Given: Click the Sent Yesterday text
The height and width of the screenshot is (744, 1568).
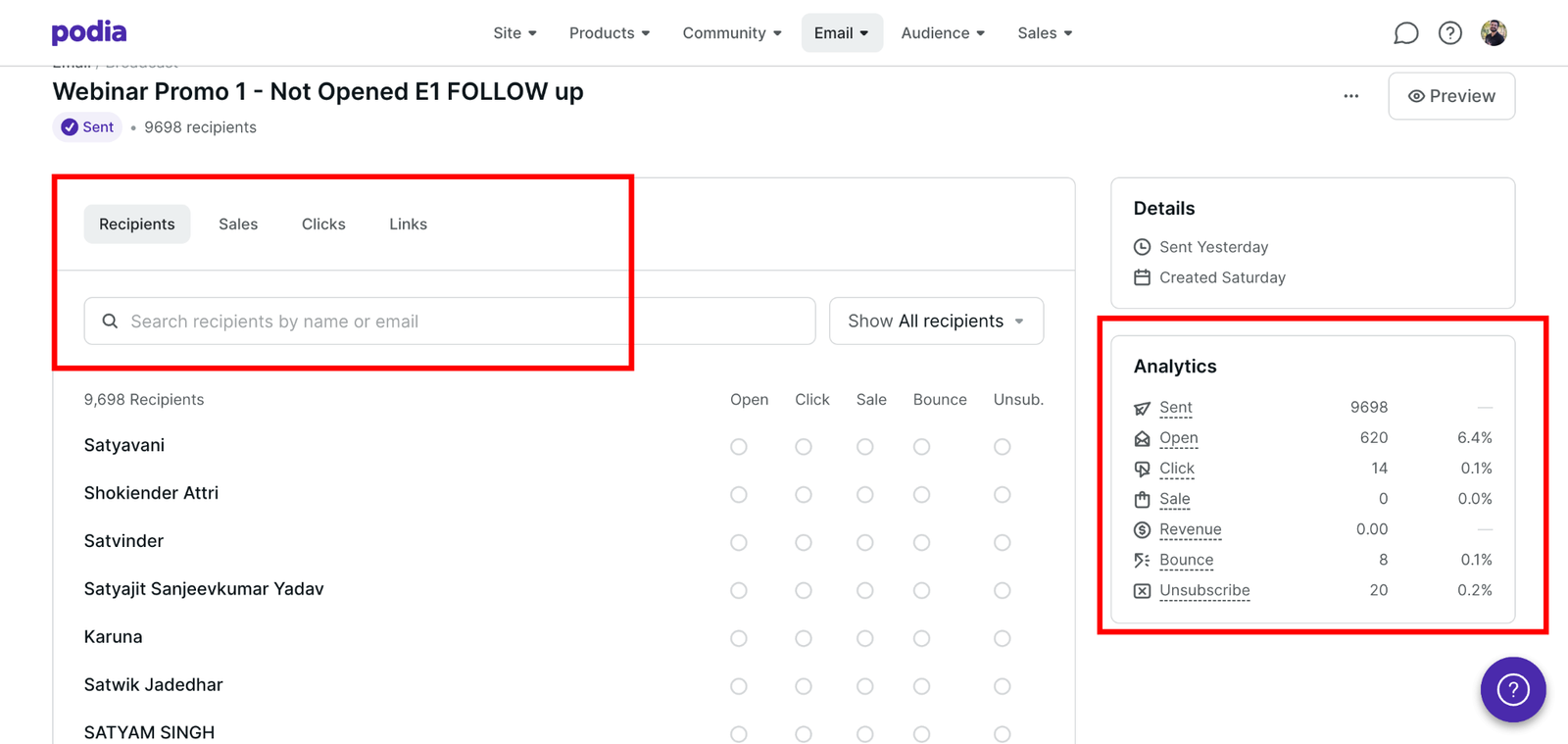Looking at the screenshot, I should click(1213, 247).
